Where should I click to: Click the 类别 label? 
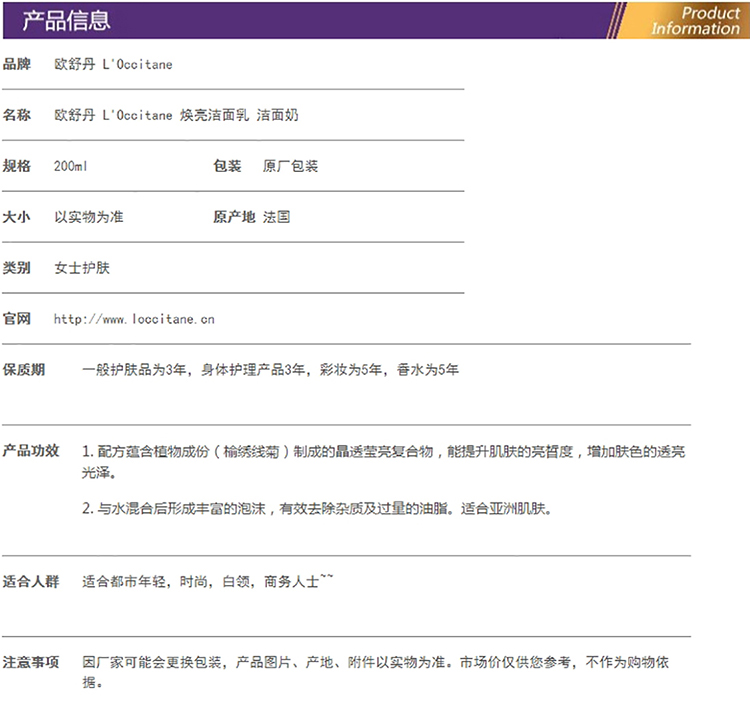tap(17, 268)
